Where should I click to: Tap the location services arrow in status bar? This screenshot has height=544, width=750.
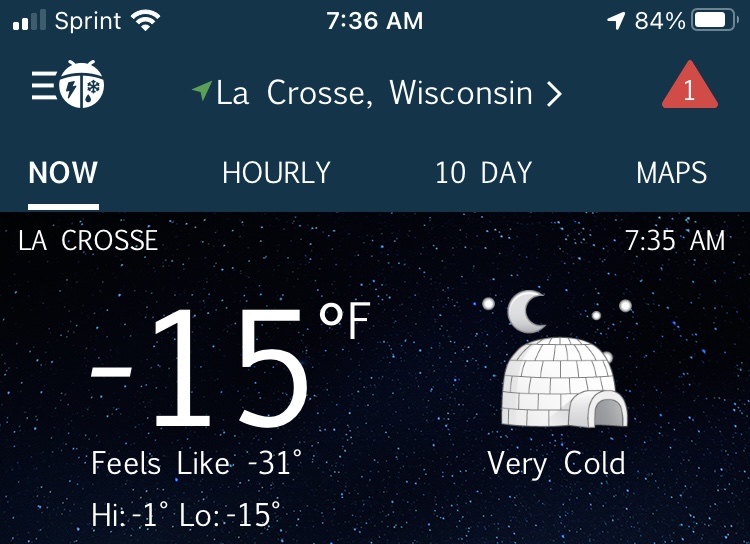pos(616,20)
